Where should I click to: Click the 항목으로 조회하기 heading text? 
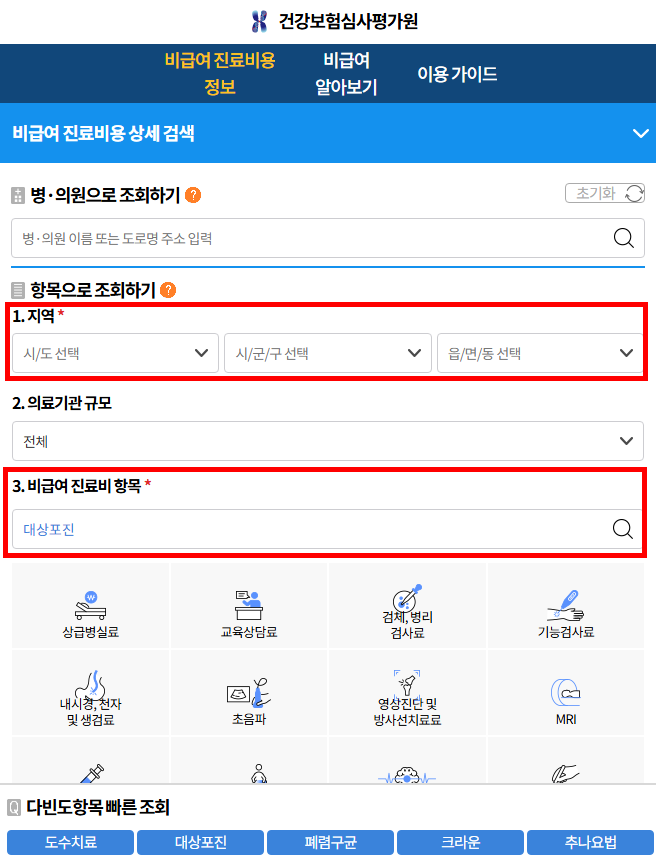pyautogui.click(x=93, y=290)
